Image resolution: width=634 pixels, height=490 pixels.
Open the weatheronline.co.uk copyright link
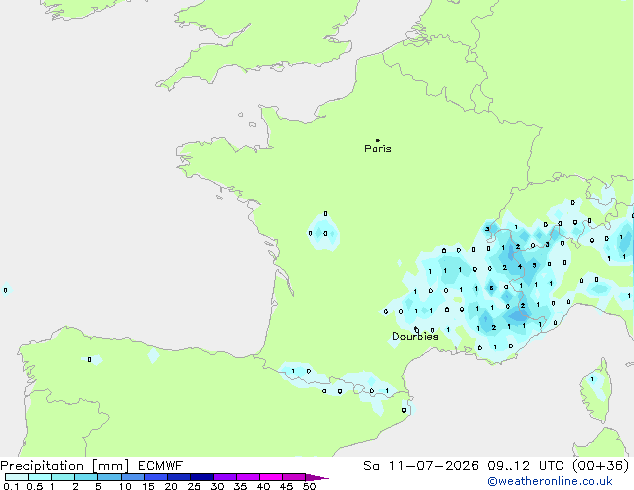550,481
